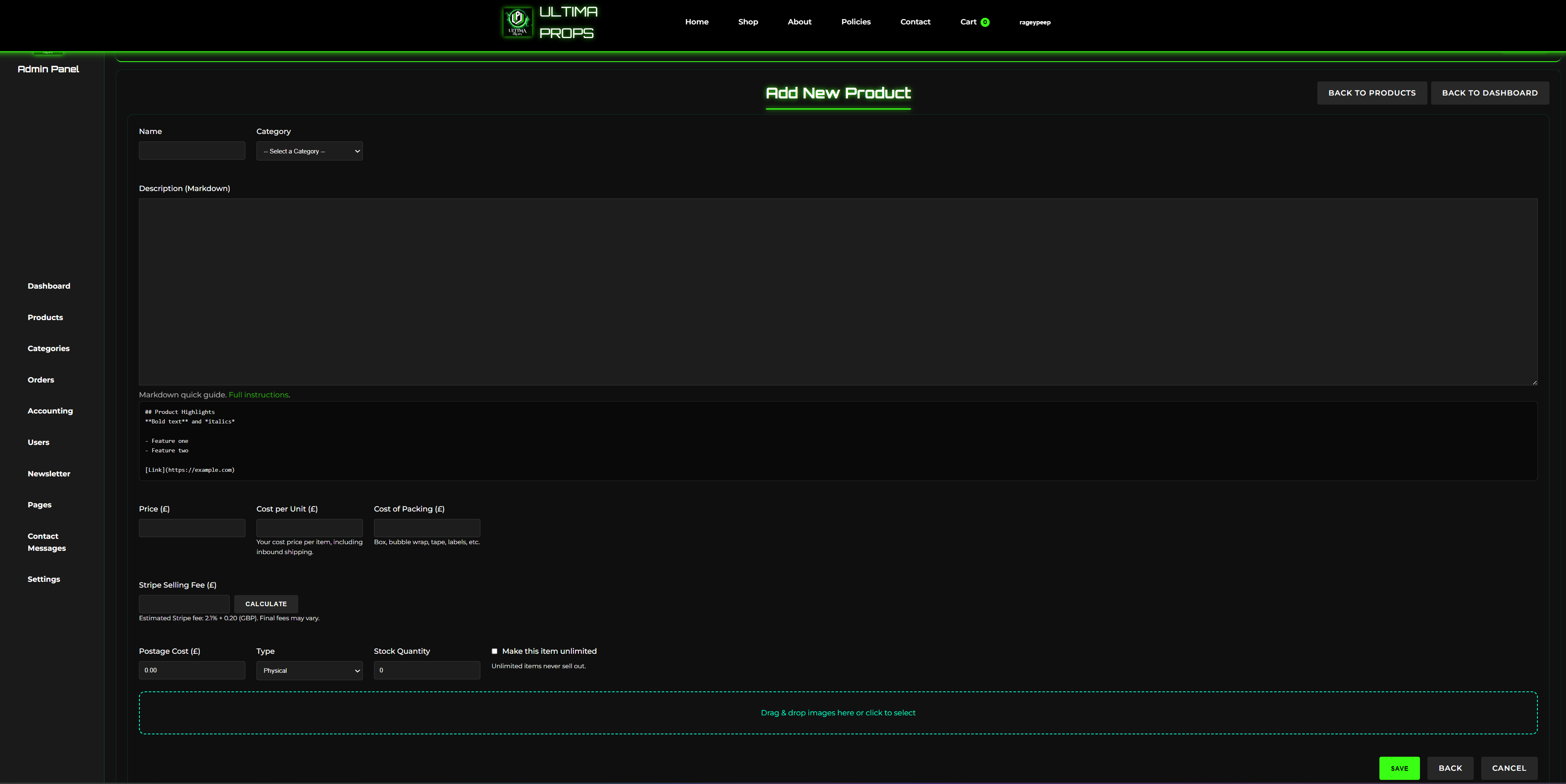Open the rageypeep user account link
1566x784 pixels.
[x=1035, y=22]
